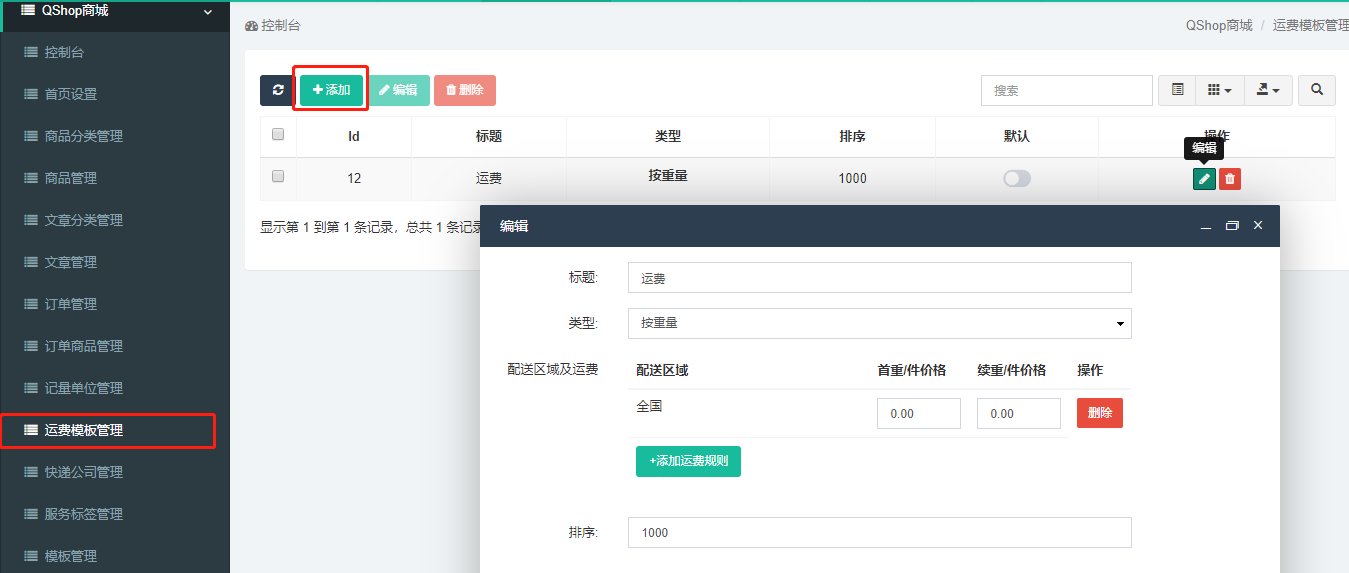This screenshot has height=573, width=1349.
Task: Click the green pencil edit icon in row 12
Action: point(1204,179)
